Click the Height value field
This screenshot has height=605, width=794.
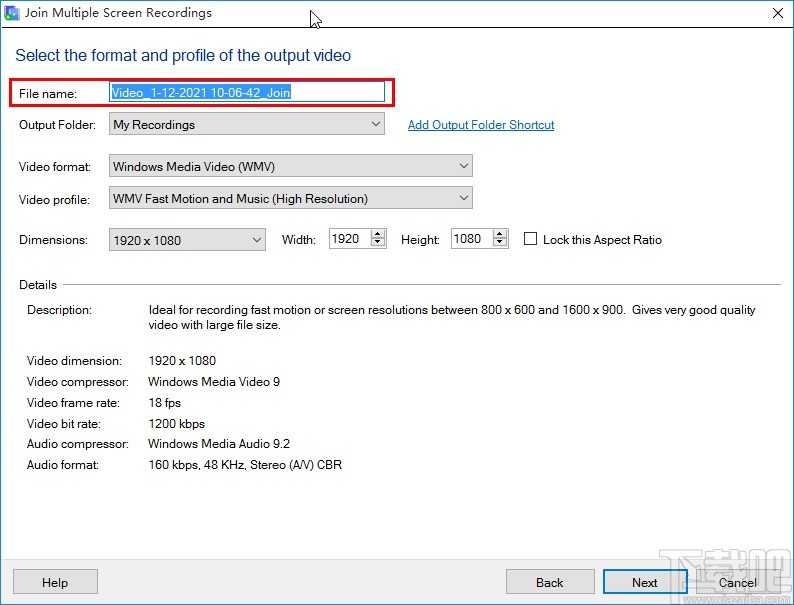point(472,239)
